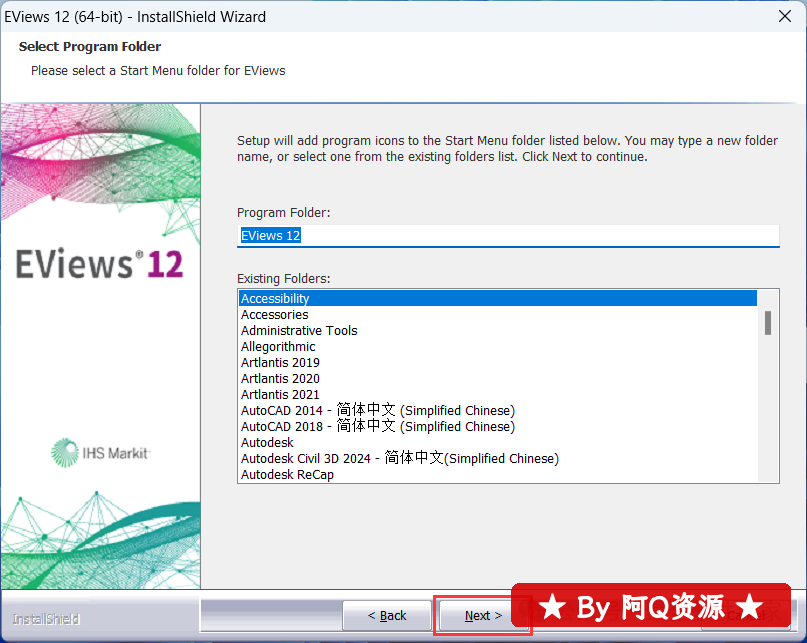Pick the Autodesk ReCap folder
The height and width of the screenshot is (643, 807).
[287, 474]
